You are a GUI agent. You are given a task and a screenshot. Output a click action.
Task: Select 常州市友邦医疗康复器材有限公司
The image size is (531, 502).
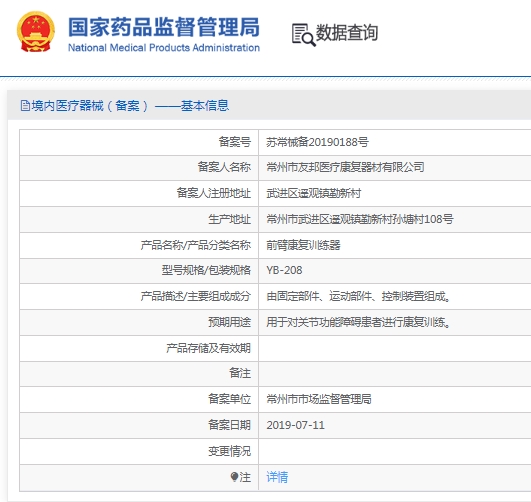[345, 167]
